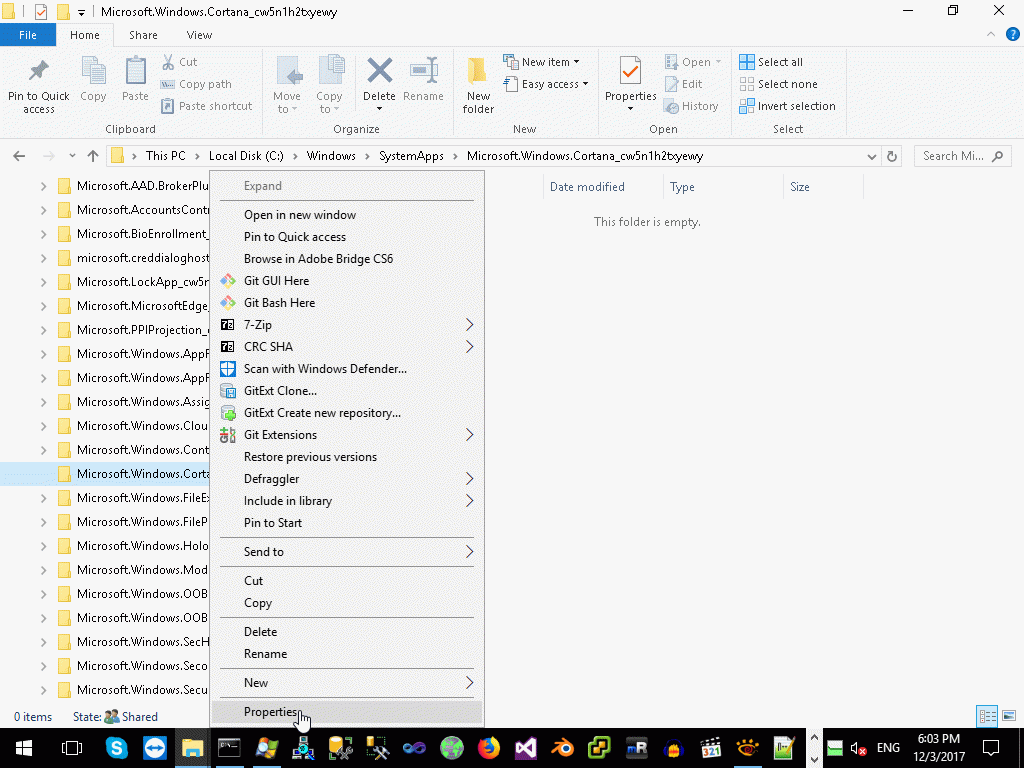Click the Up one level arrow
The image size is (1024, 768).
pyautogui.click(x=93, y=156)
